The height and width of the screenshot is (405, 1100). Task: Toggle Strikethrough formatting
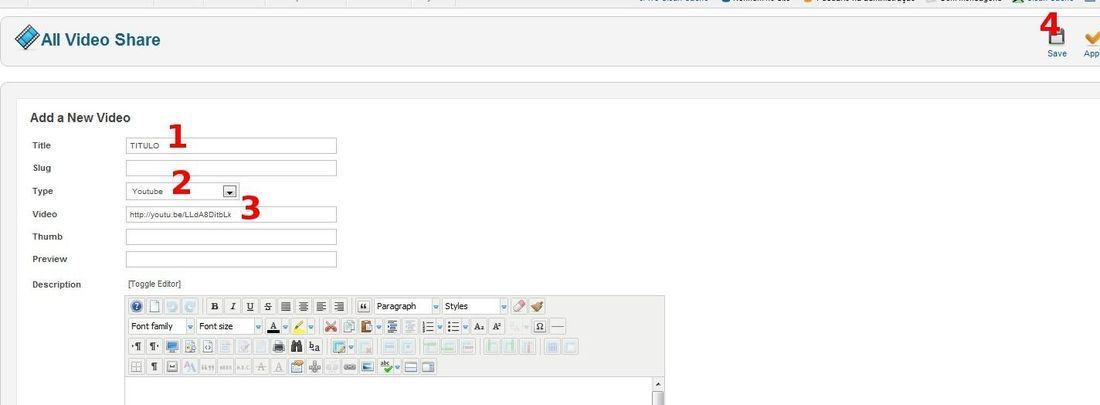click(267, 306)
